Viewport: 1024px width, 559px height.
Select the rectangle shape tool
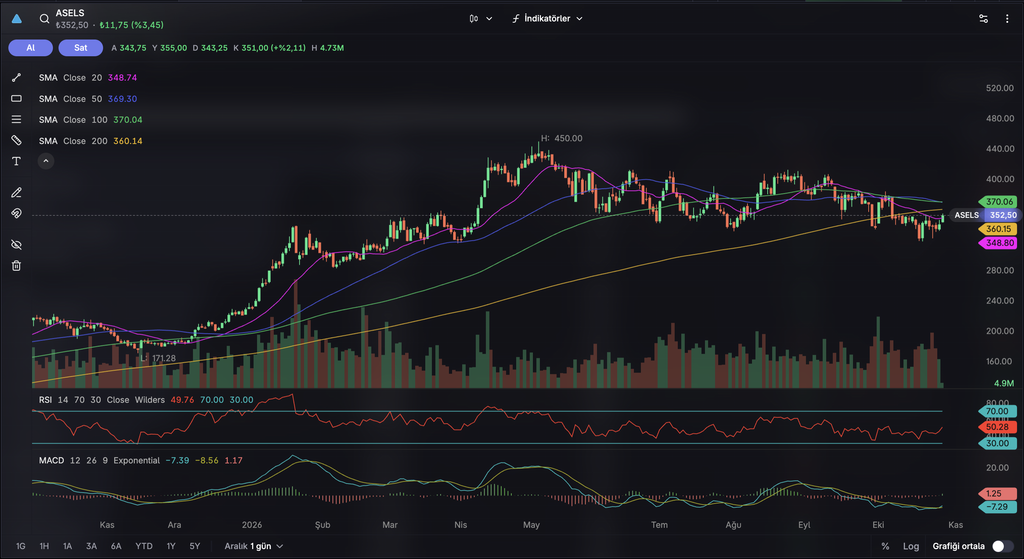[16, 99]
